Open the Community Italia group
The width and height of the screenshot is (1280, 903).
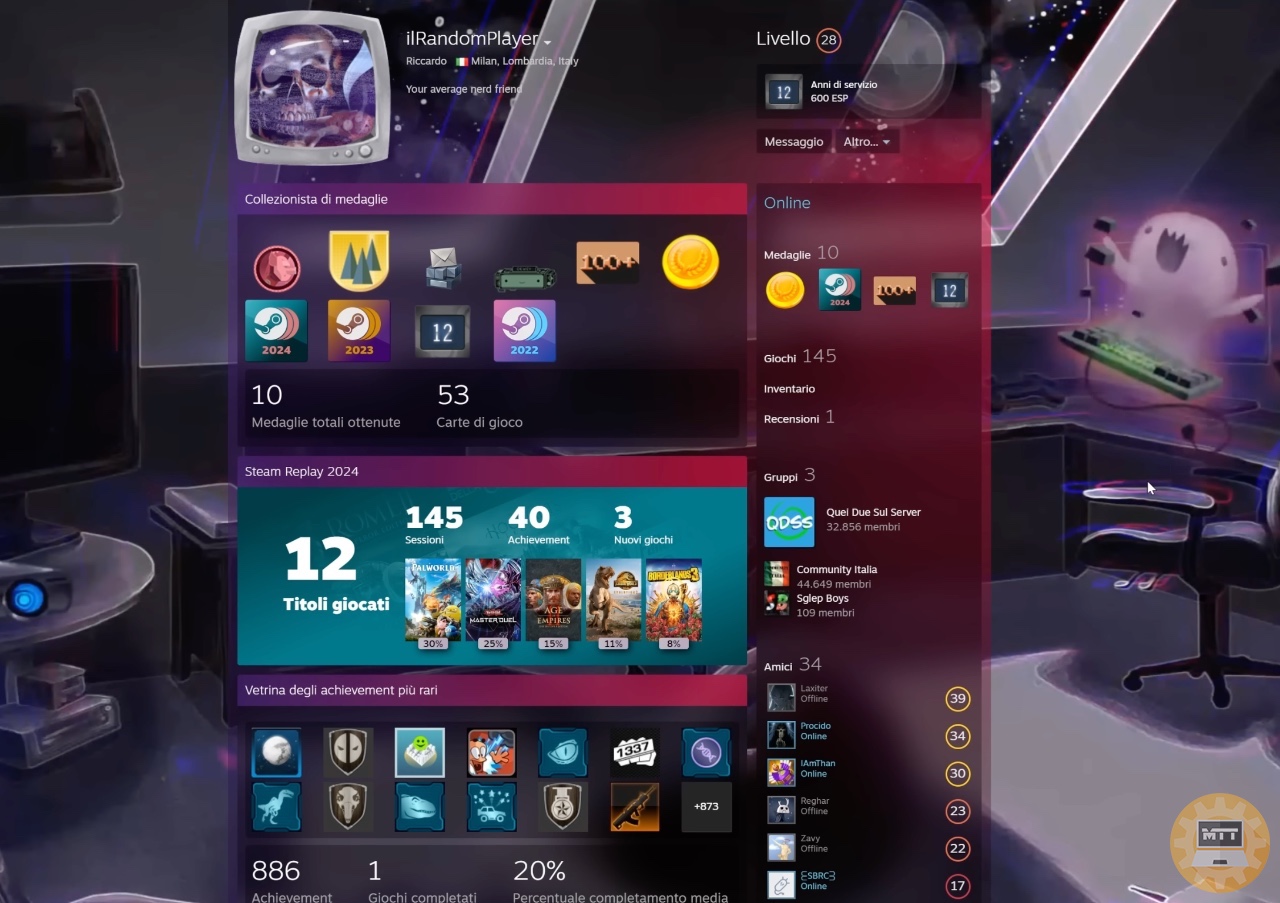click(x=836, y=570)
